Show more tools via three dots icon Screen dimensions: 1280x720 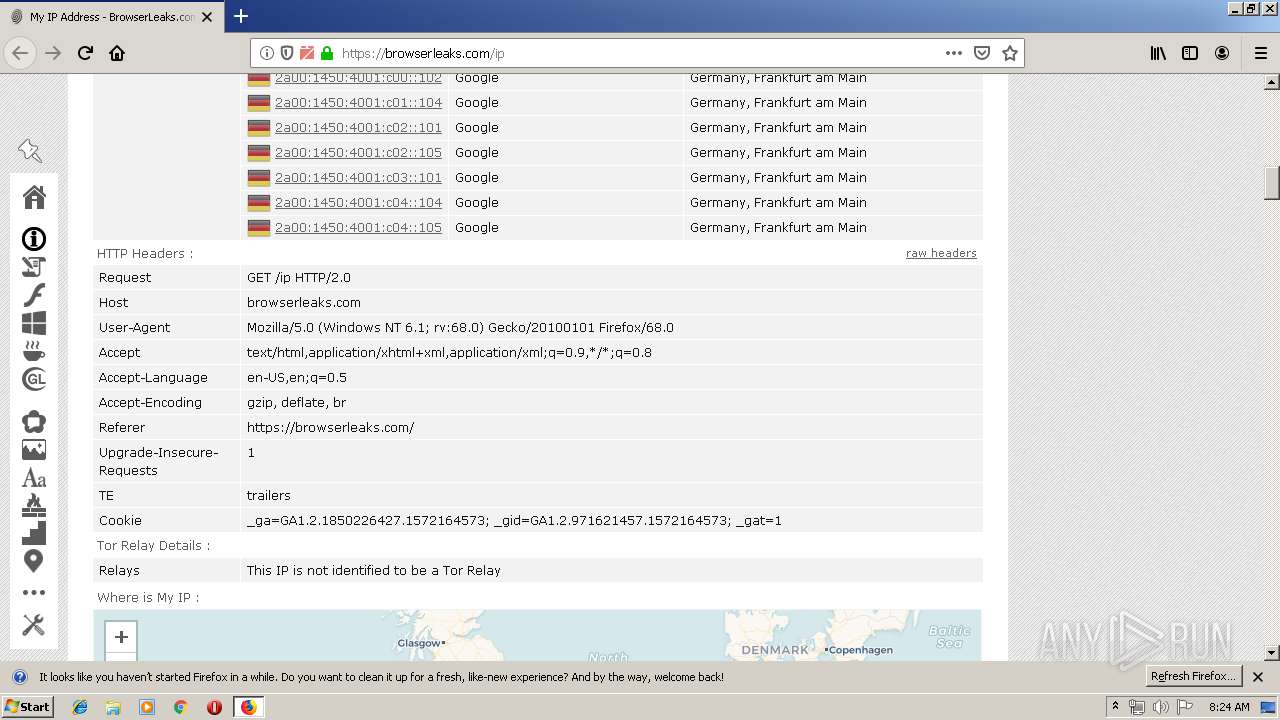click(34, 593)
